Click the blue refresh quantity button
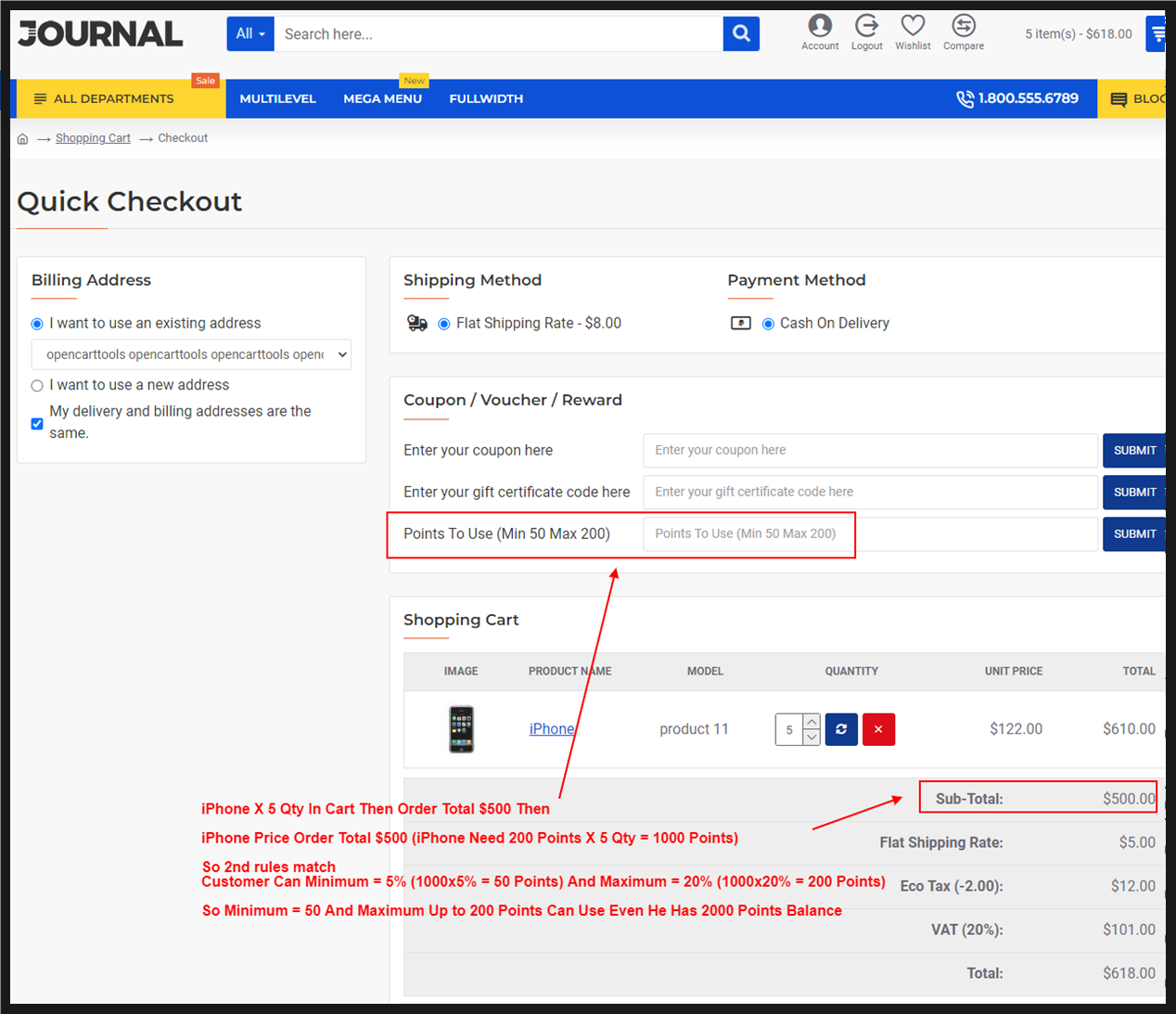This screenshot has width=1176, height=1014. pyautogui.click(x=841, y=729)
